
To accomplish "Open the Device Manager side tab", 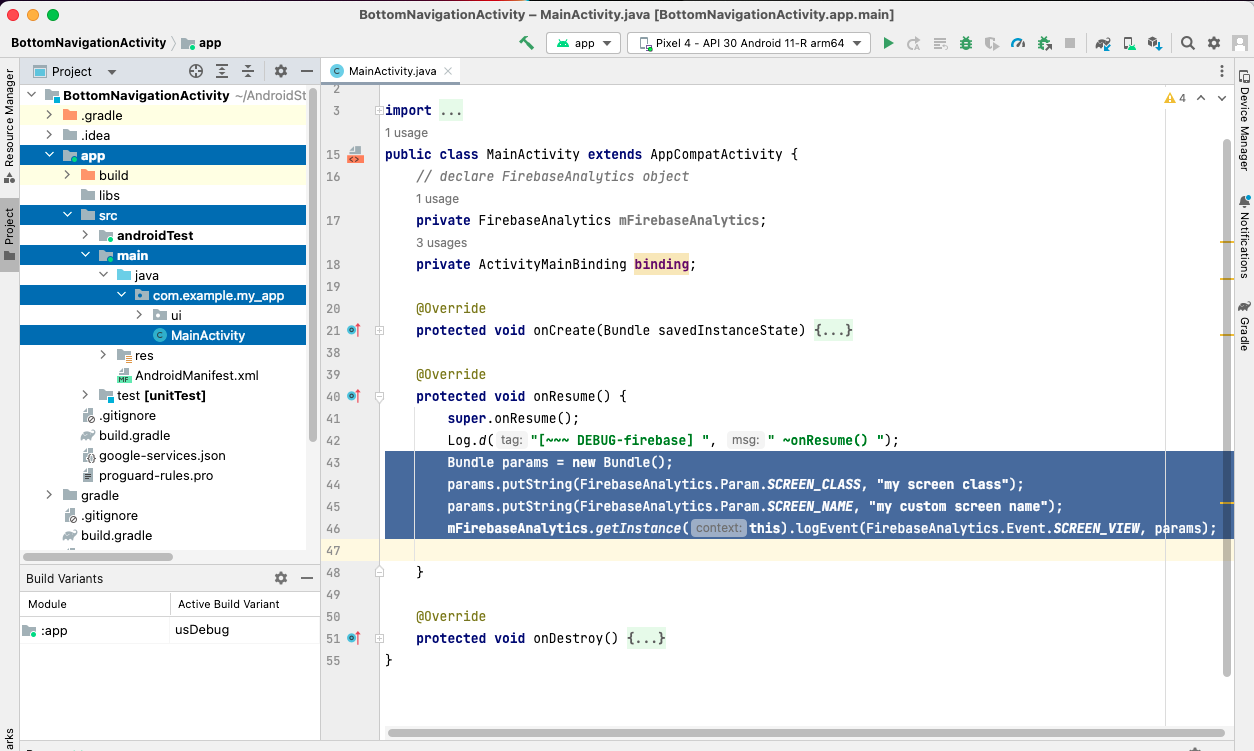I will coord(1244,121).
